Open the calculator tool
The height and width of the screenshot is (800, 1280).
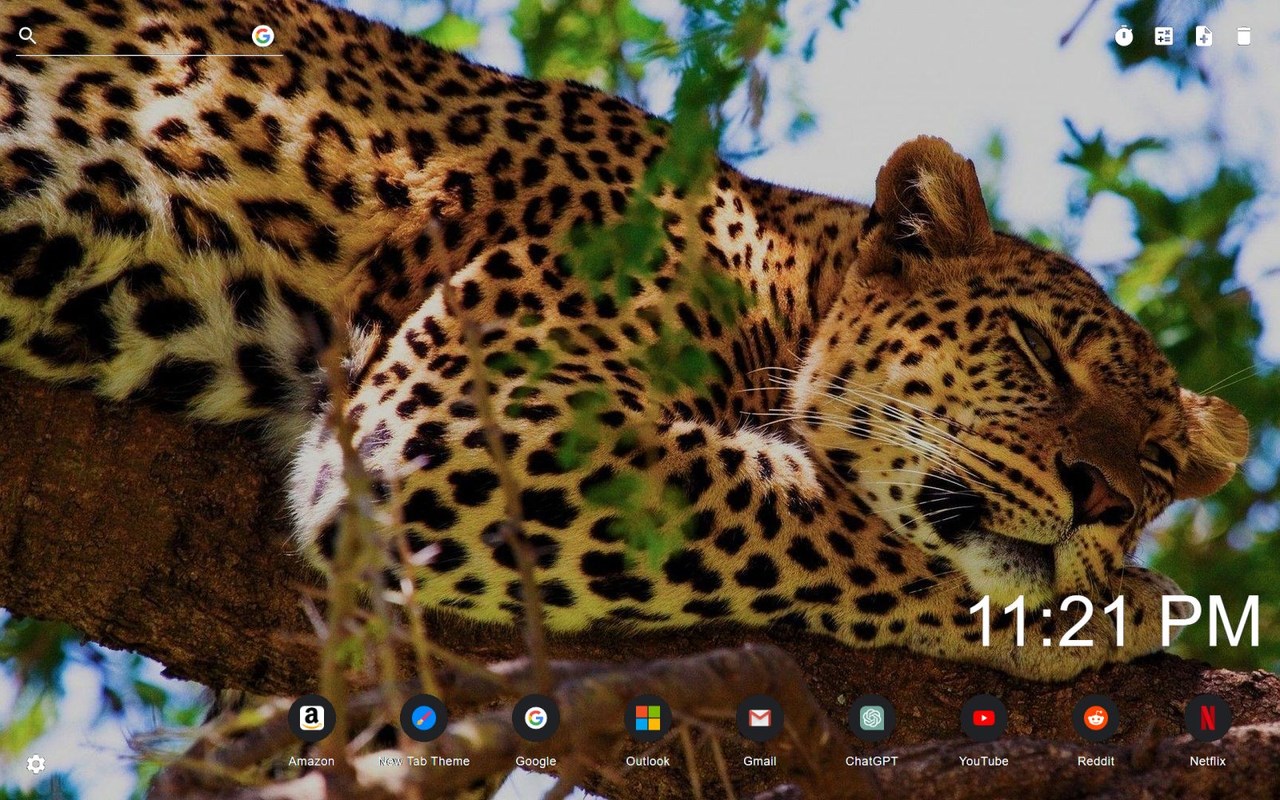tap(1164, 36)
